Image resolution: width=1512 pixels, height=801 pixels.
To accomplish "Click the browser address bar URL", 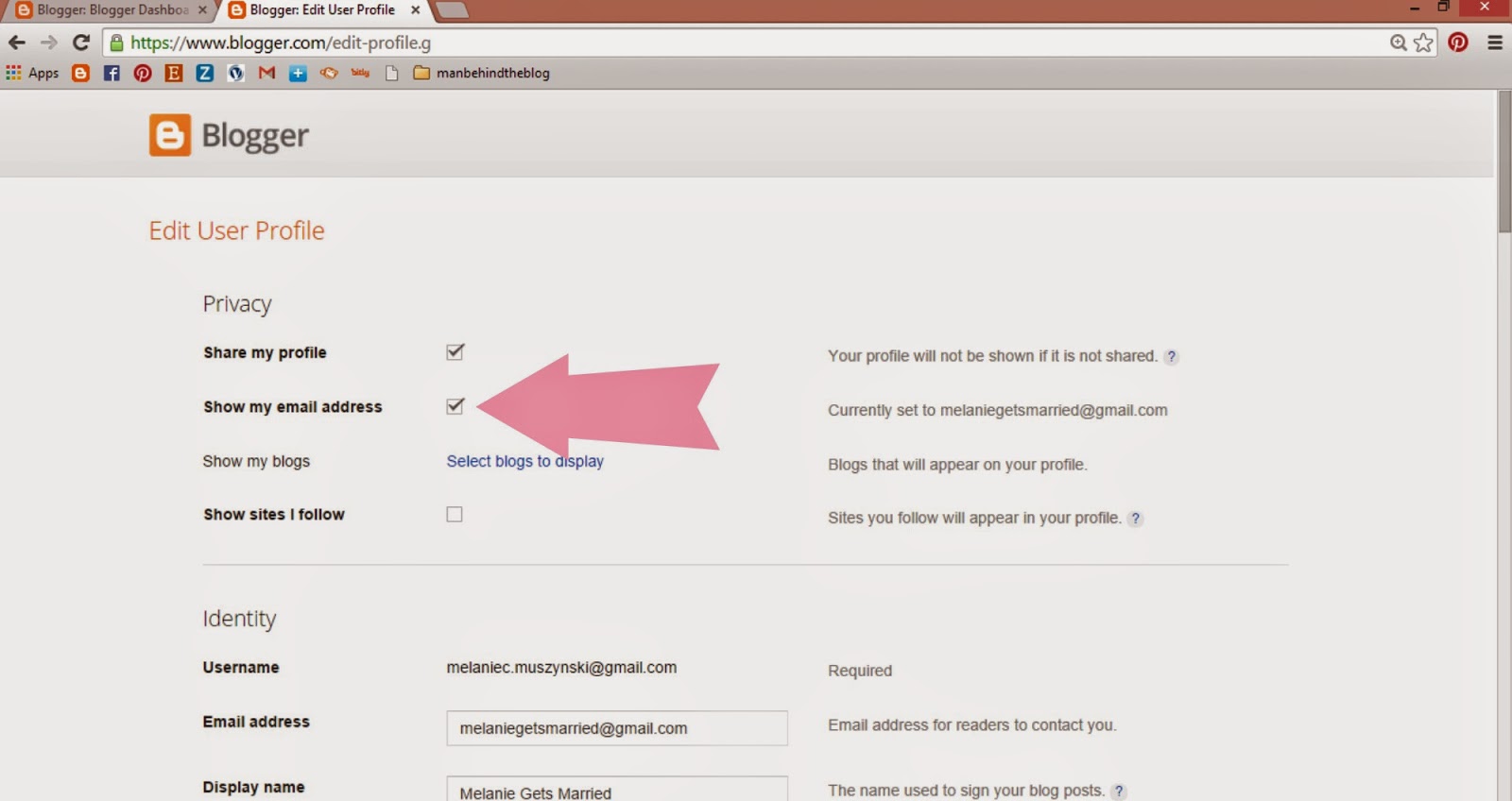I will point(281,43).
